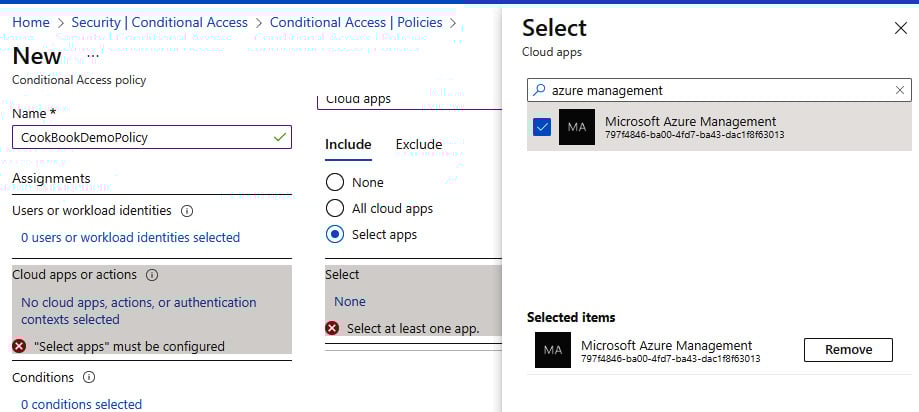Go to Home breadcrumb
919x412 pixels.
coord(31,22)
